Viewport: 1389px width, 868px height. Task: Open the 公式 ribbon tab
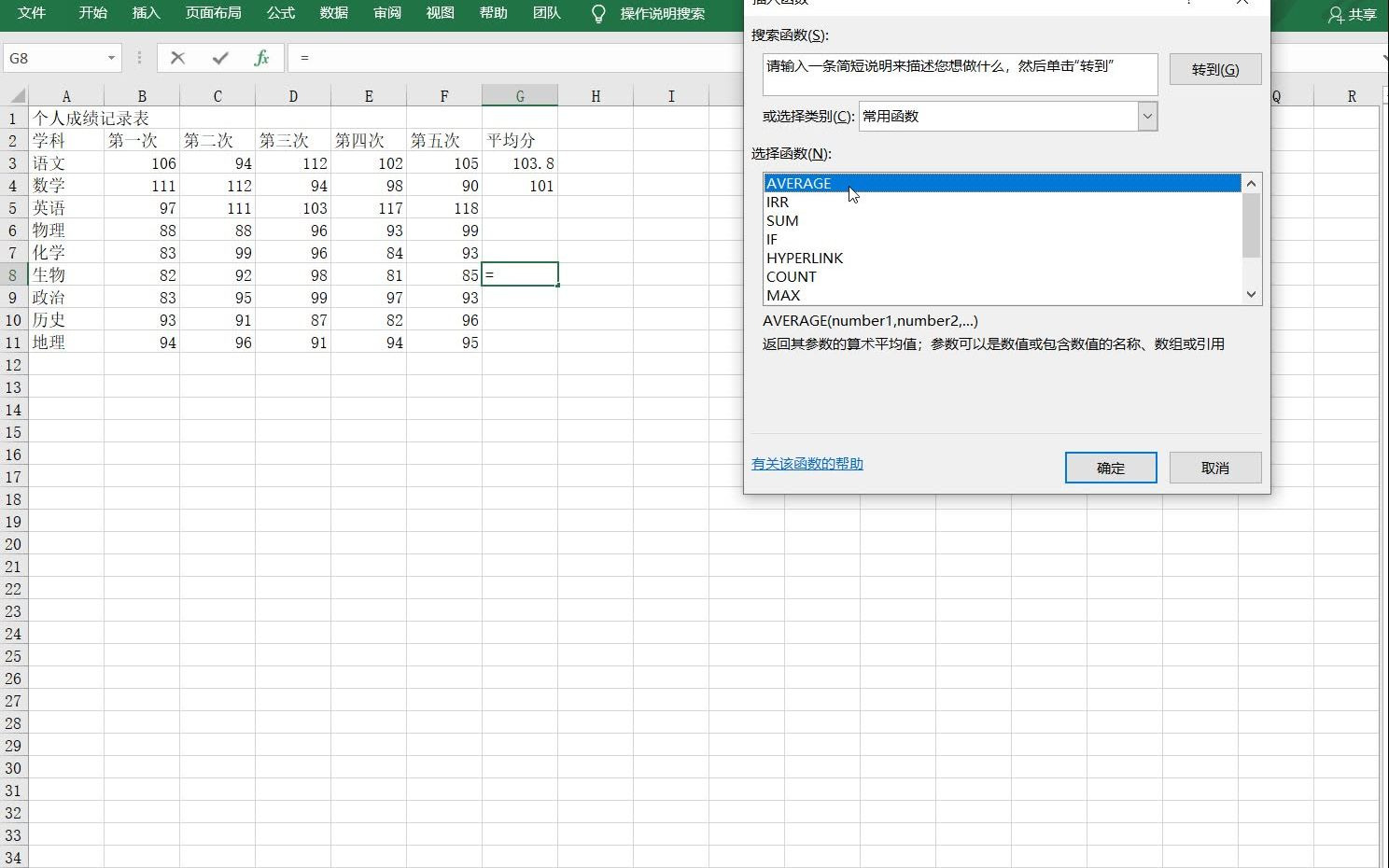click(281, 13)
